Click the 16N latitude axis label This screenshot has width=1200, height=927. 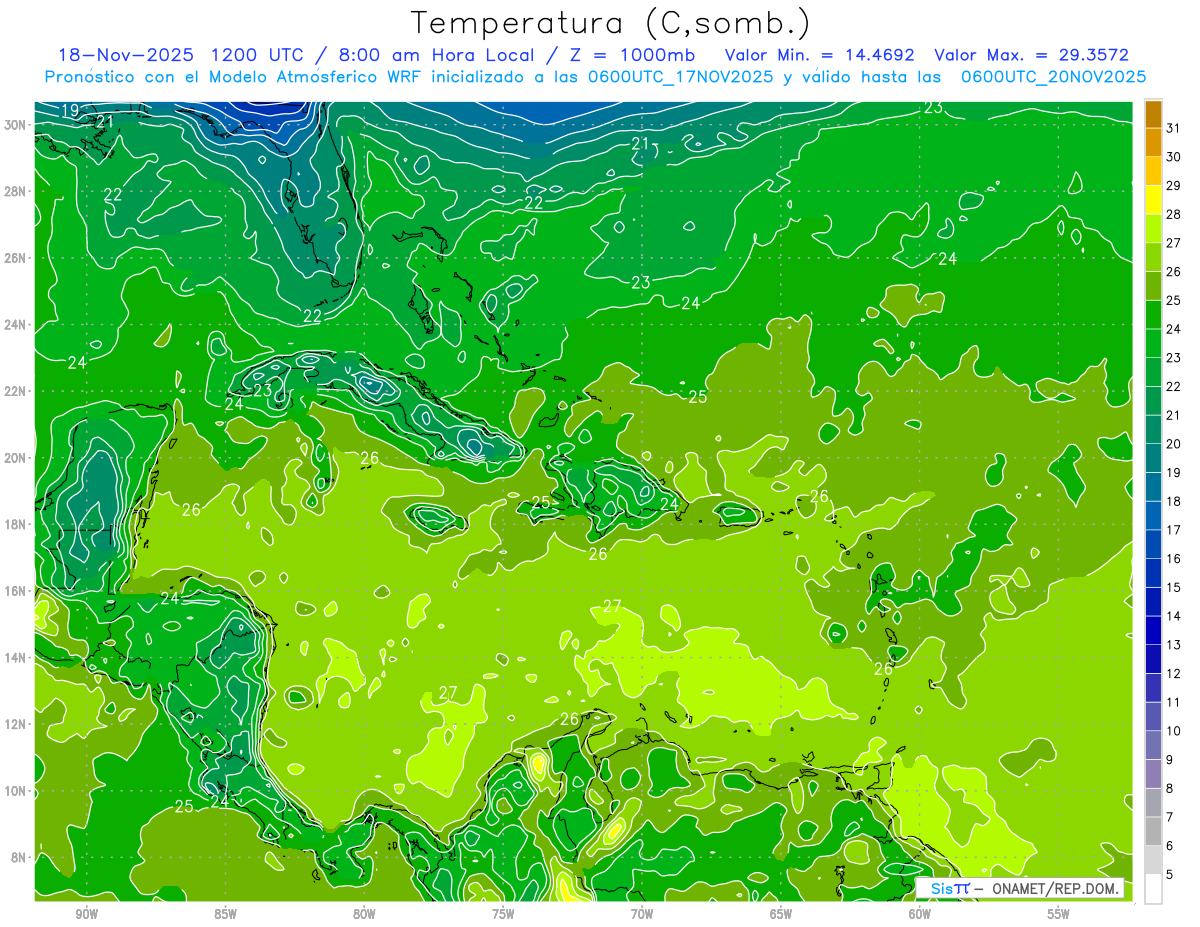pos(16,591)
